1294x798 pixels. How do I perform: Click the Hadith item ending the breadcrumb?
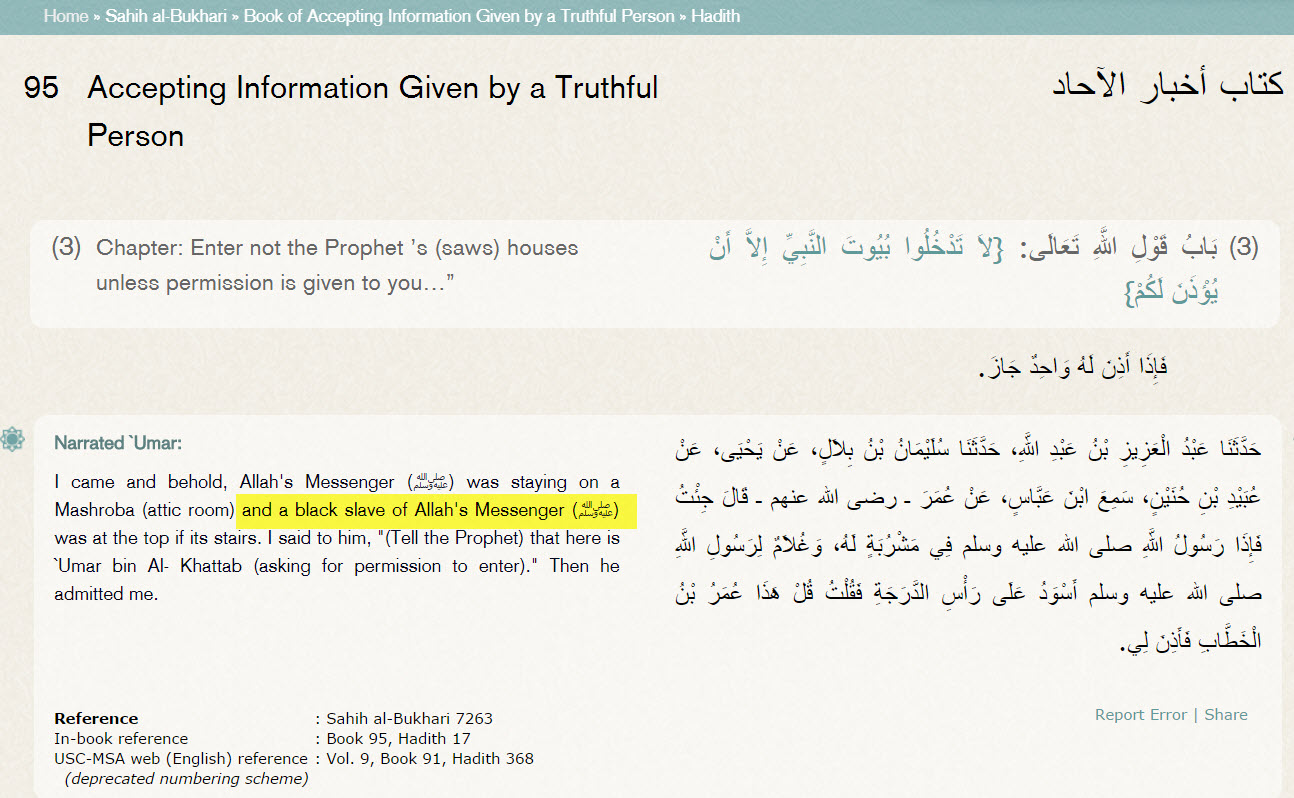716,16
